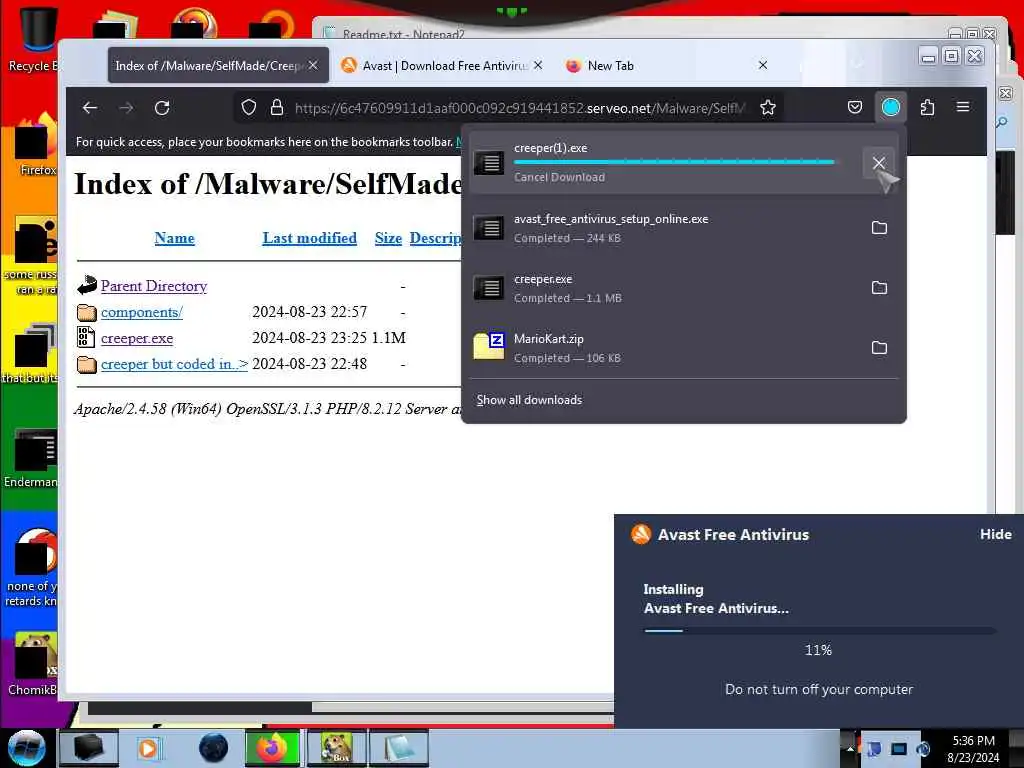Open the Firefox taskbar button
The width and height of the screenshot is (1024, 768).
tap(272, 748)
